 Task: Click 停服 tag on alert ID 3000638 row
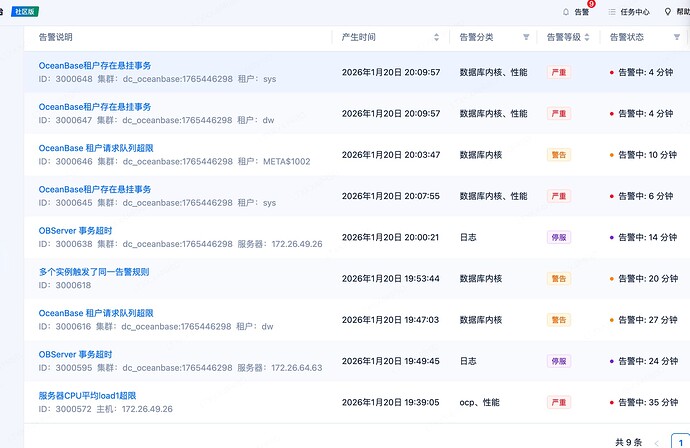[x=558, y=237]
